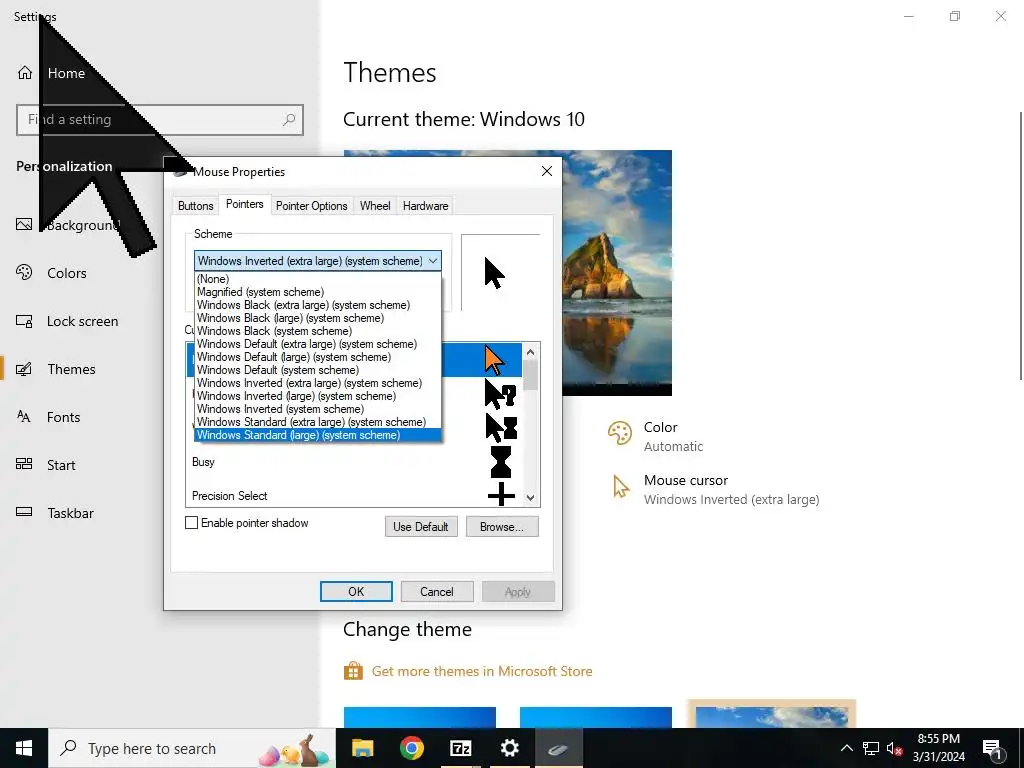Click the Find a setting search box
The height and width of the screenshot is (768, 1024).
159,120
